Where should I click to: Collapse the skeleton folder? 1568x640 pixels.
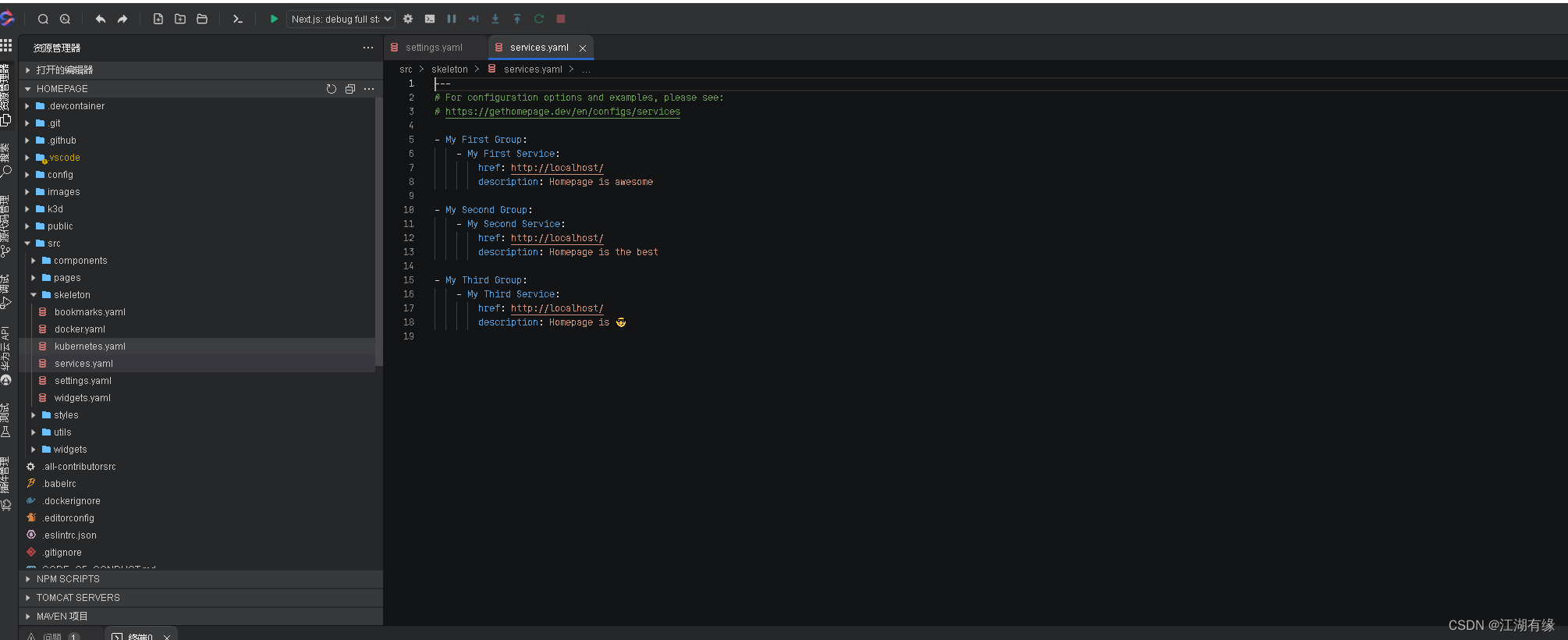point(34,295)
